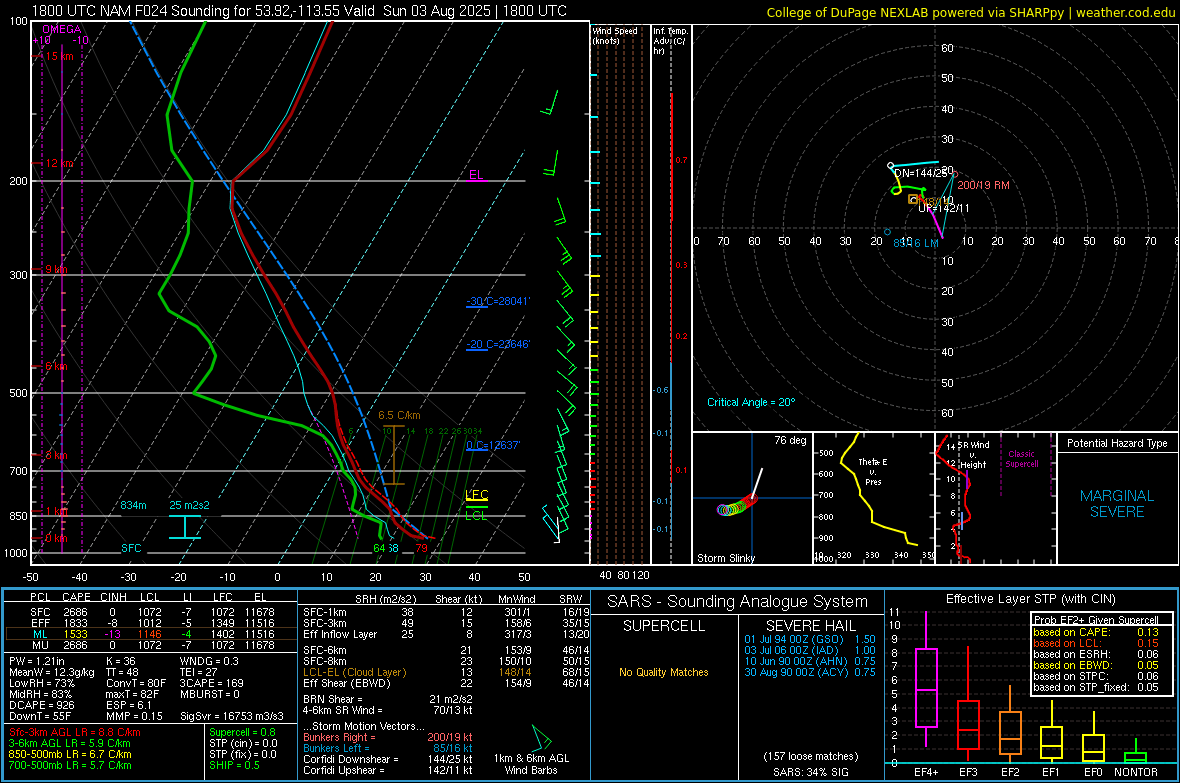Screen dimensions: 1180x783
Task: Click the based on CAPE probability row
Action: tap(1096, 632)
